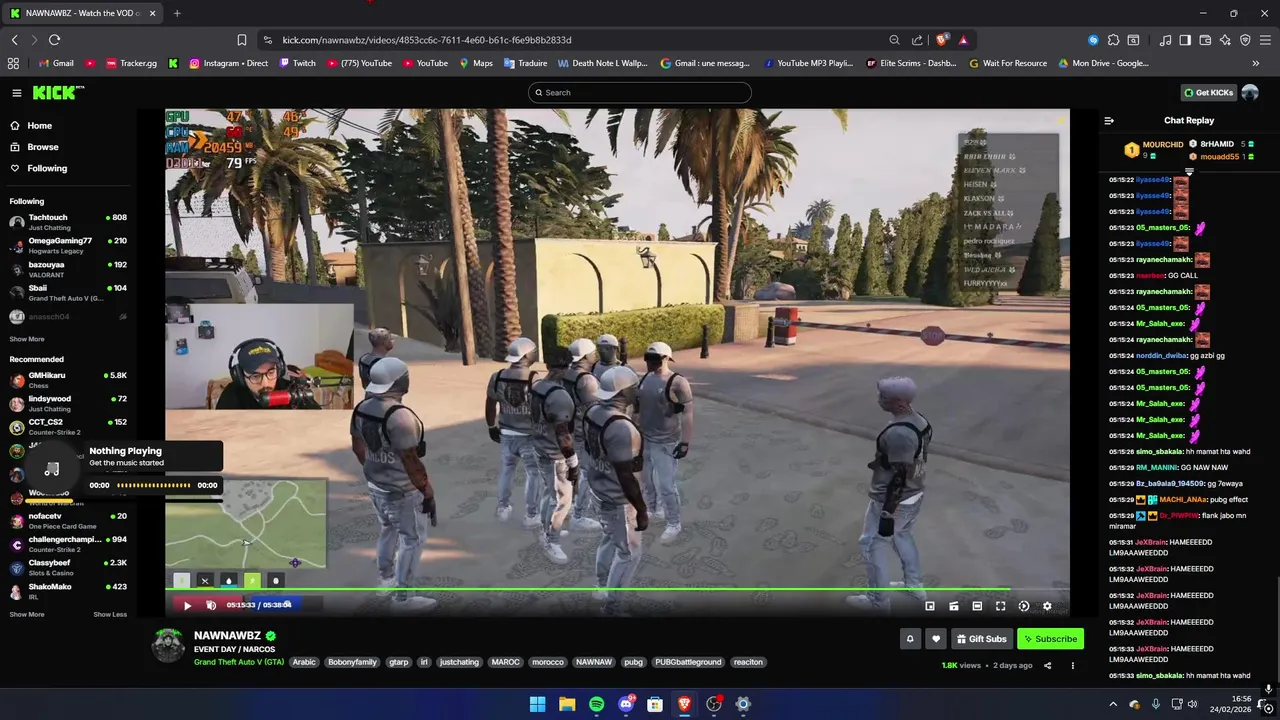Go to Home in the sidebar
Image resolution: width=1280 pixels, height=720 pixels.
(x=66, y=125)
